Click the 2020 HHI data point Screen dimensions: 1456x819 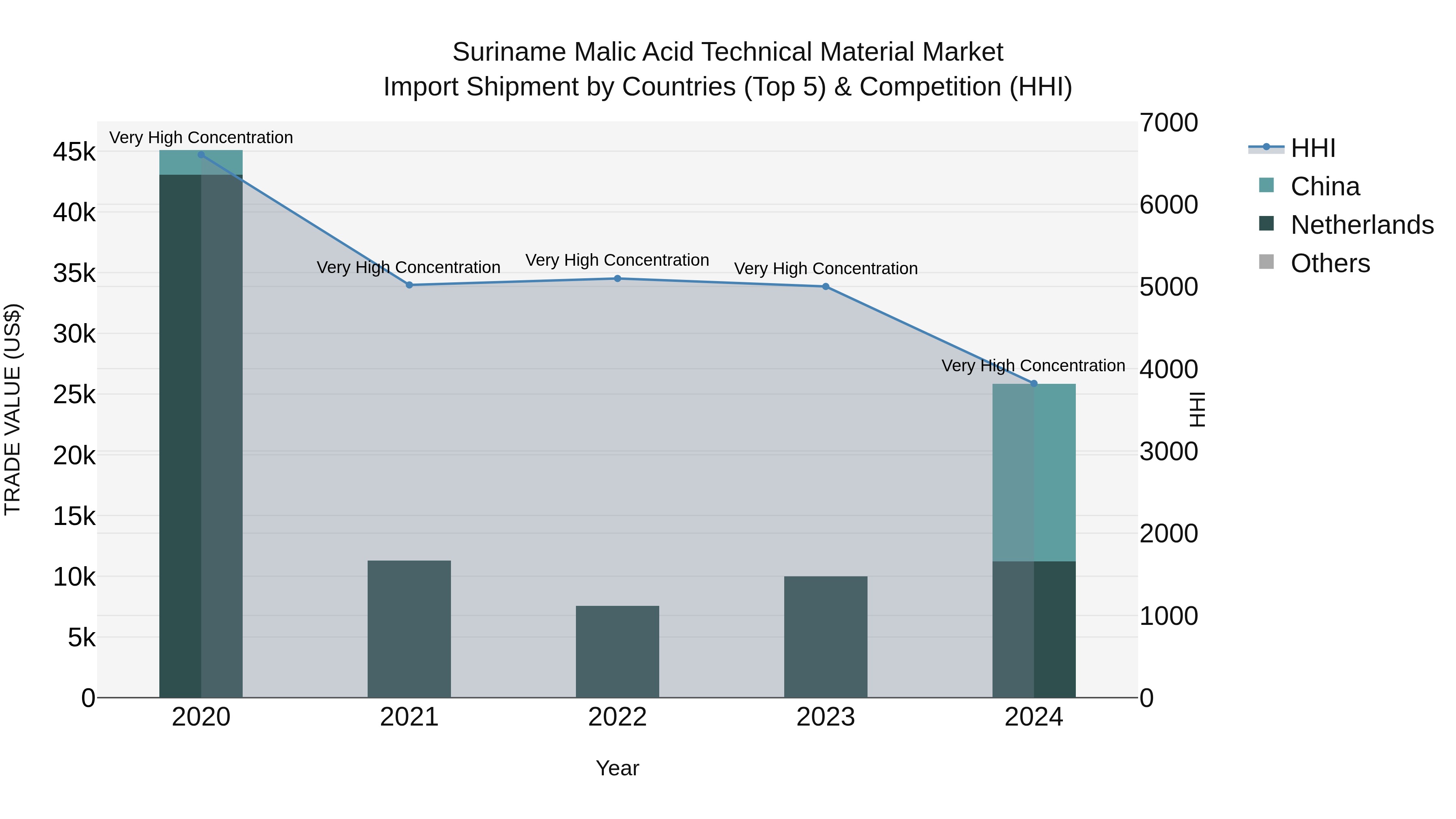[201, 155]
